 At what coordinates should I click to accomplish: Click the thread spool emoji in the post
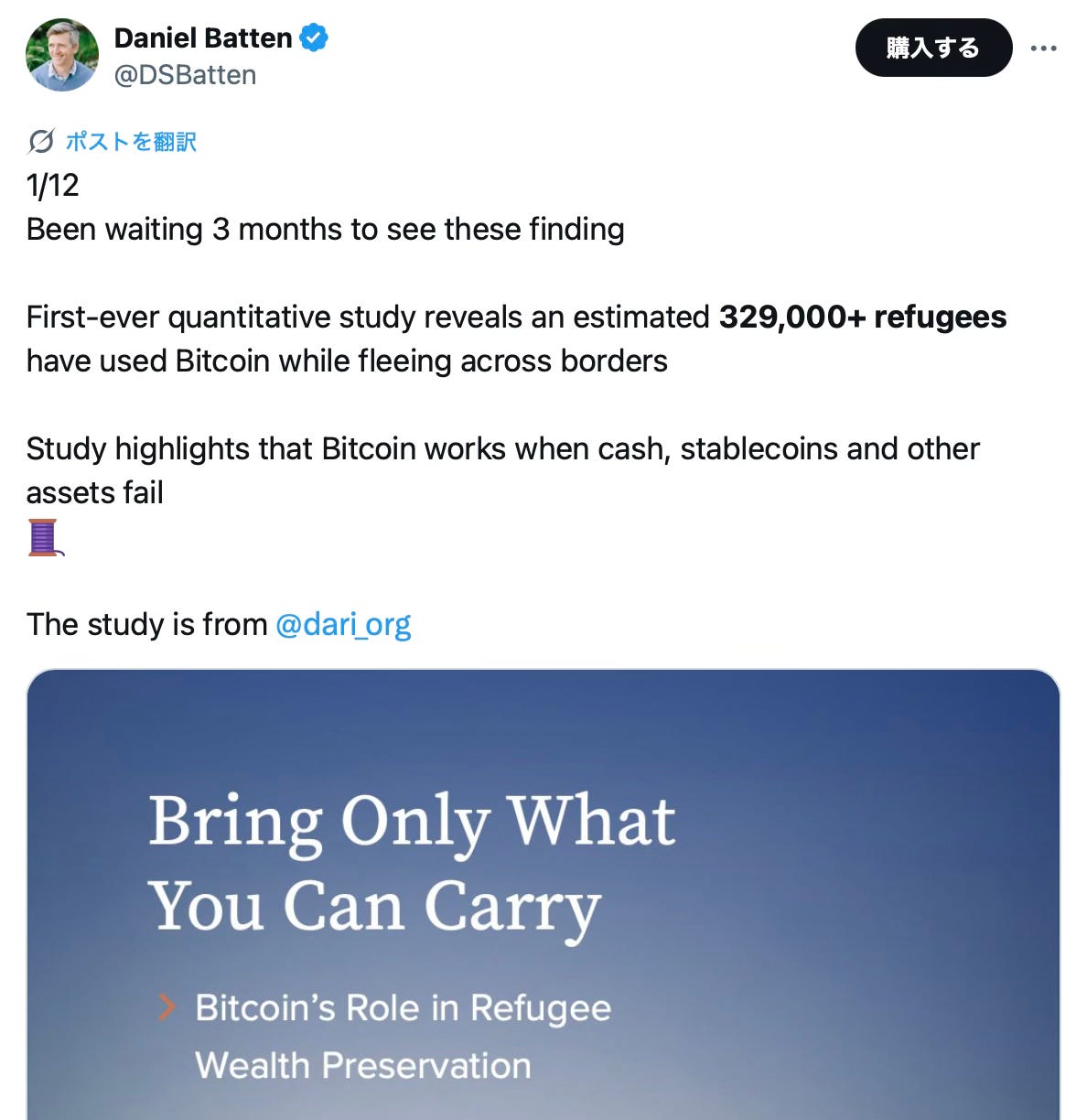(x=44, y=535)
